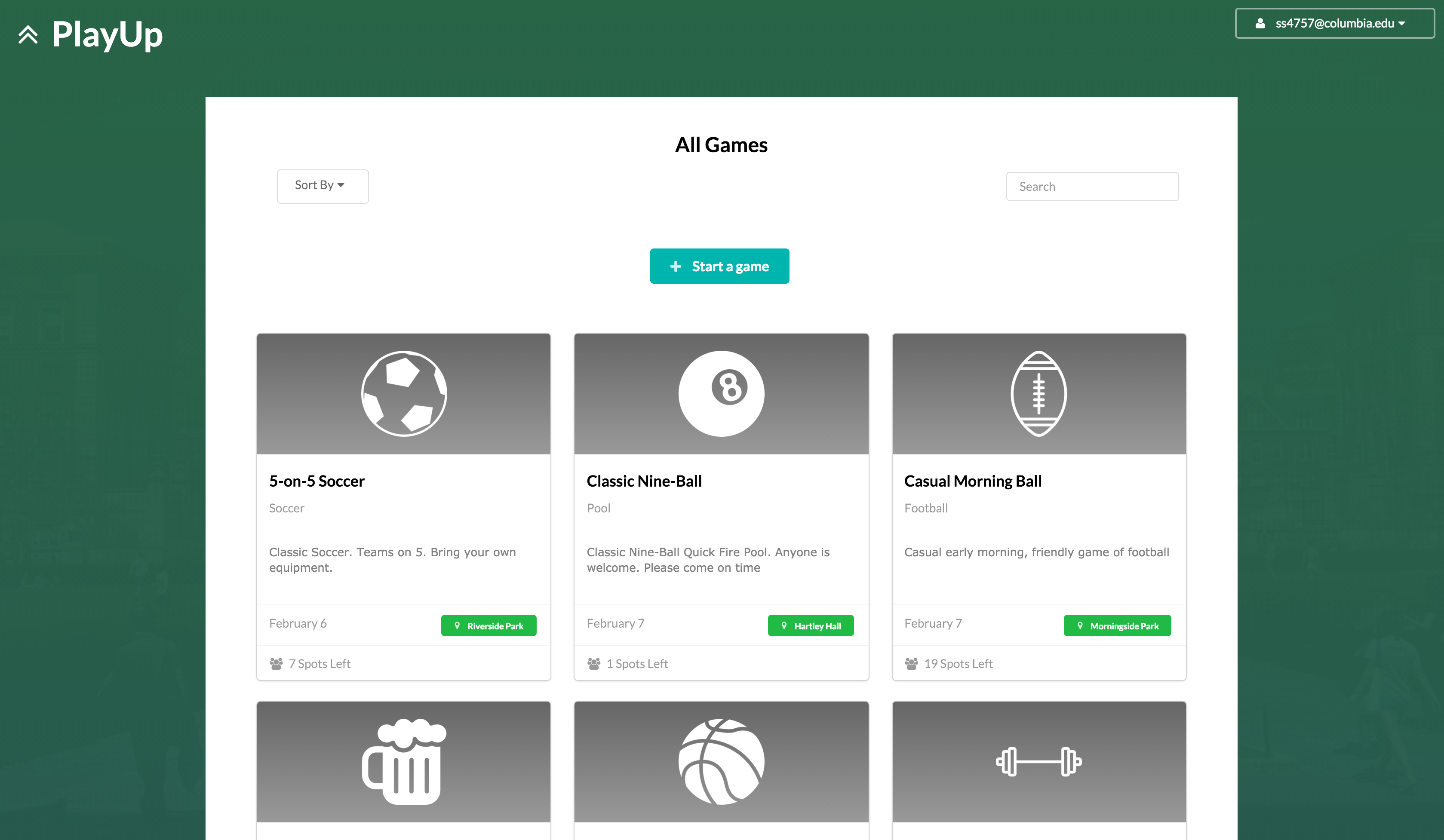This screenshot has height=840, width=1444.
Task: Click the soccer ball icon
Action: point(404,394)
